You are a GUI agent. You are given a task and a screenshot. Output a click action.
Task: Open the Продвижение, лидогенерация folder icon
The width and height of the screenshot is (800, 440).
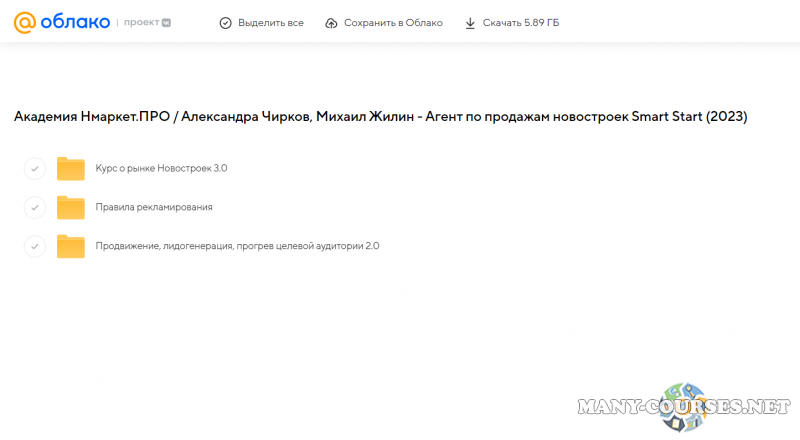(x=71, y=246)
